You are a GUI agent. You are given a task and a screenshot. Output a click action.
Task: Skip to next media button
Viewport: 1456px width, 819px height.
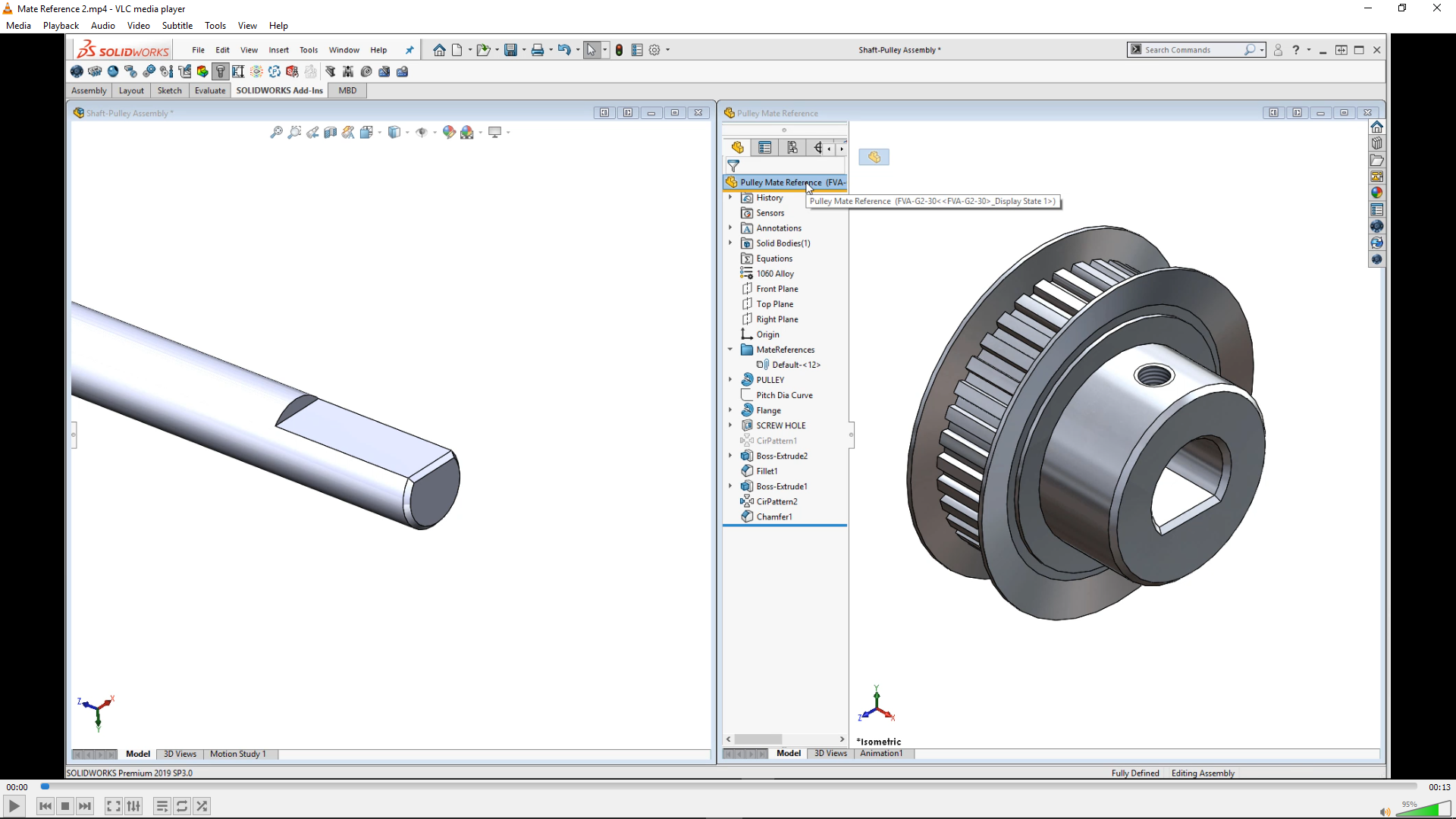[85, 806]
